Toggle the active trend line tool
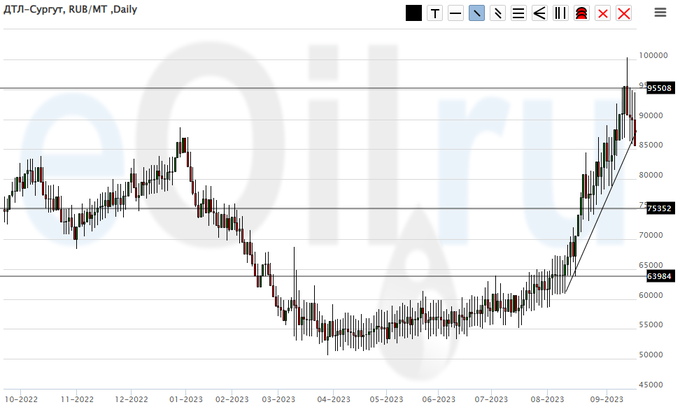Screen dimensions: 680x407 click(477, 13)
